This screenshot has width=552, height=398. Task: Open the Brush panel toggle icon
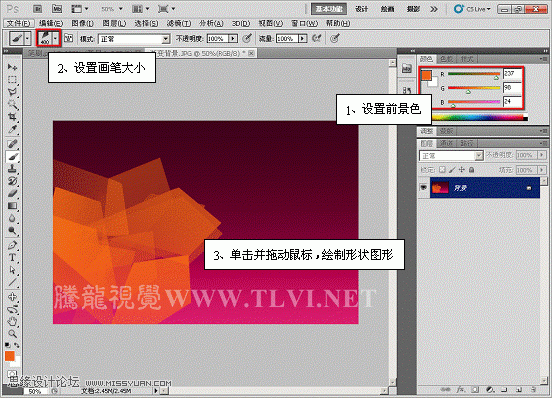(68, 38)
